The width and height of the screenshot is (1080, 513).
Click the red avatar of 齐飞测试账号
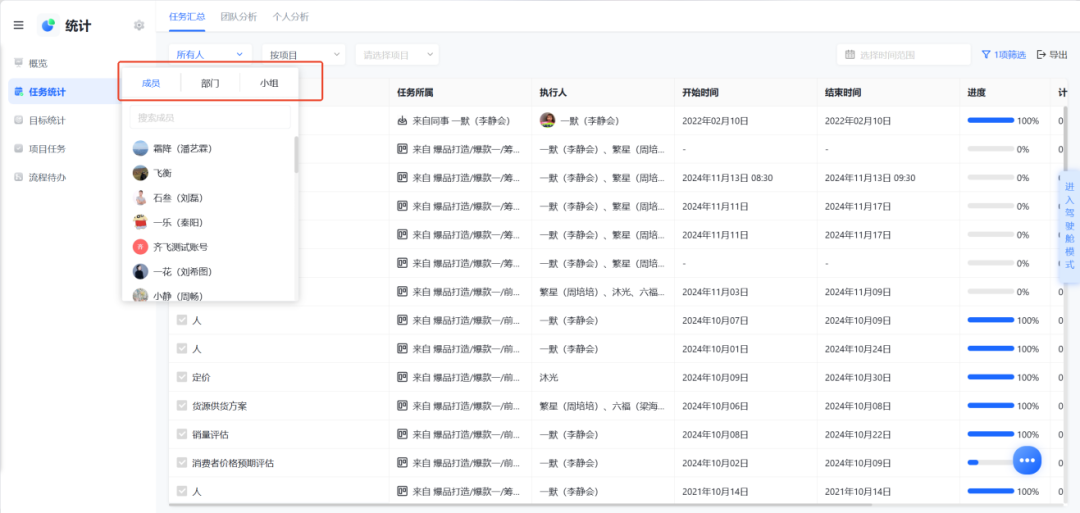point(141,247)
